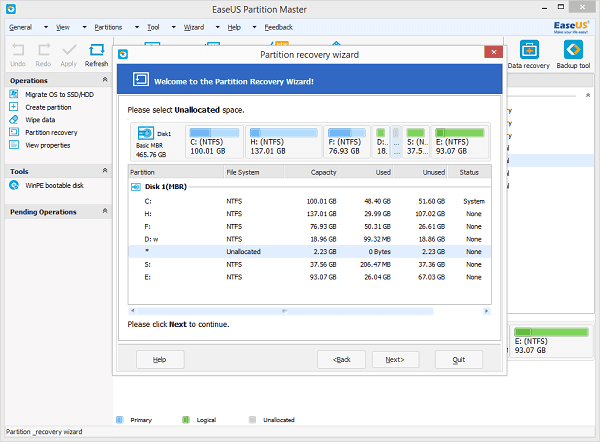
Task: Click the Undo toolbar icon
Action: [x=18, y=50]
